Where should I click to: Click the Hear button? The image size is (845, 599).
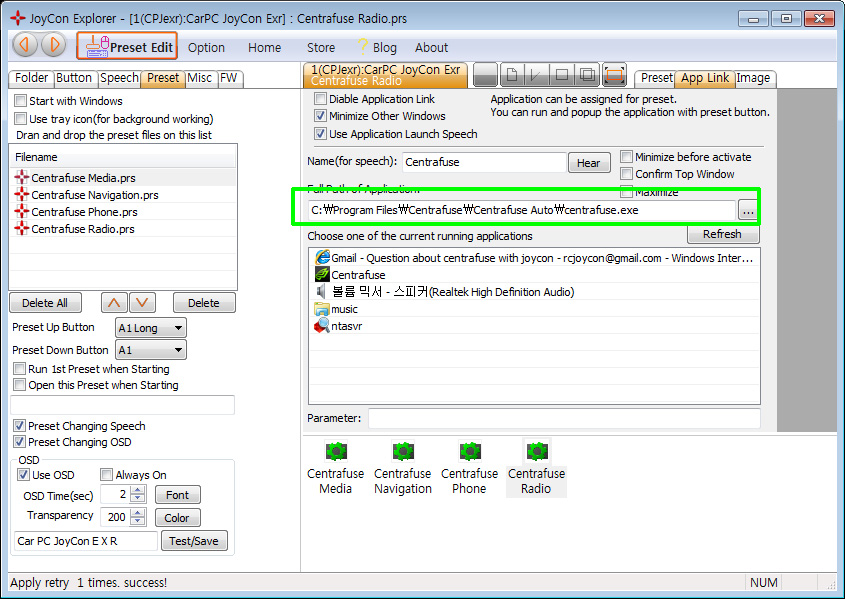coord(588,163)
